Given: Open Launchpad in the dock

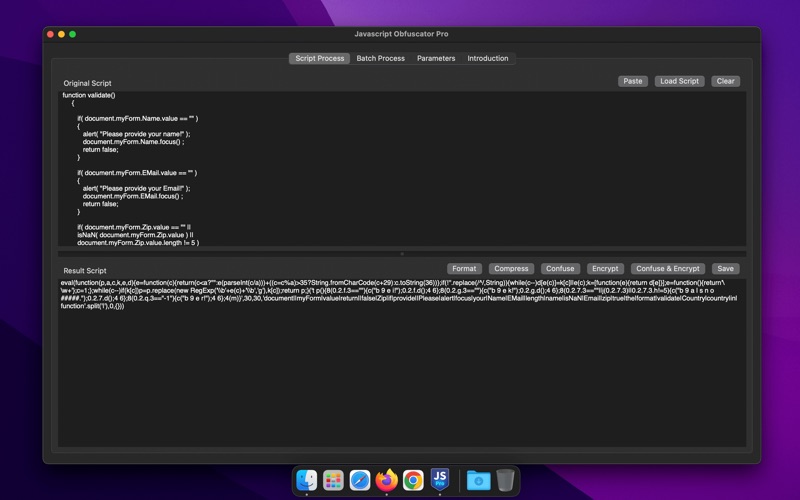Looking at the screenshot, I should click(x=333, y=480).
